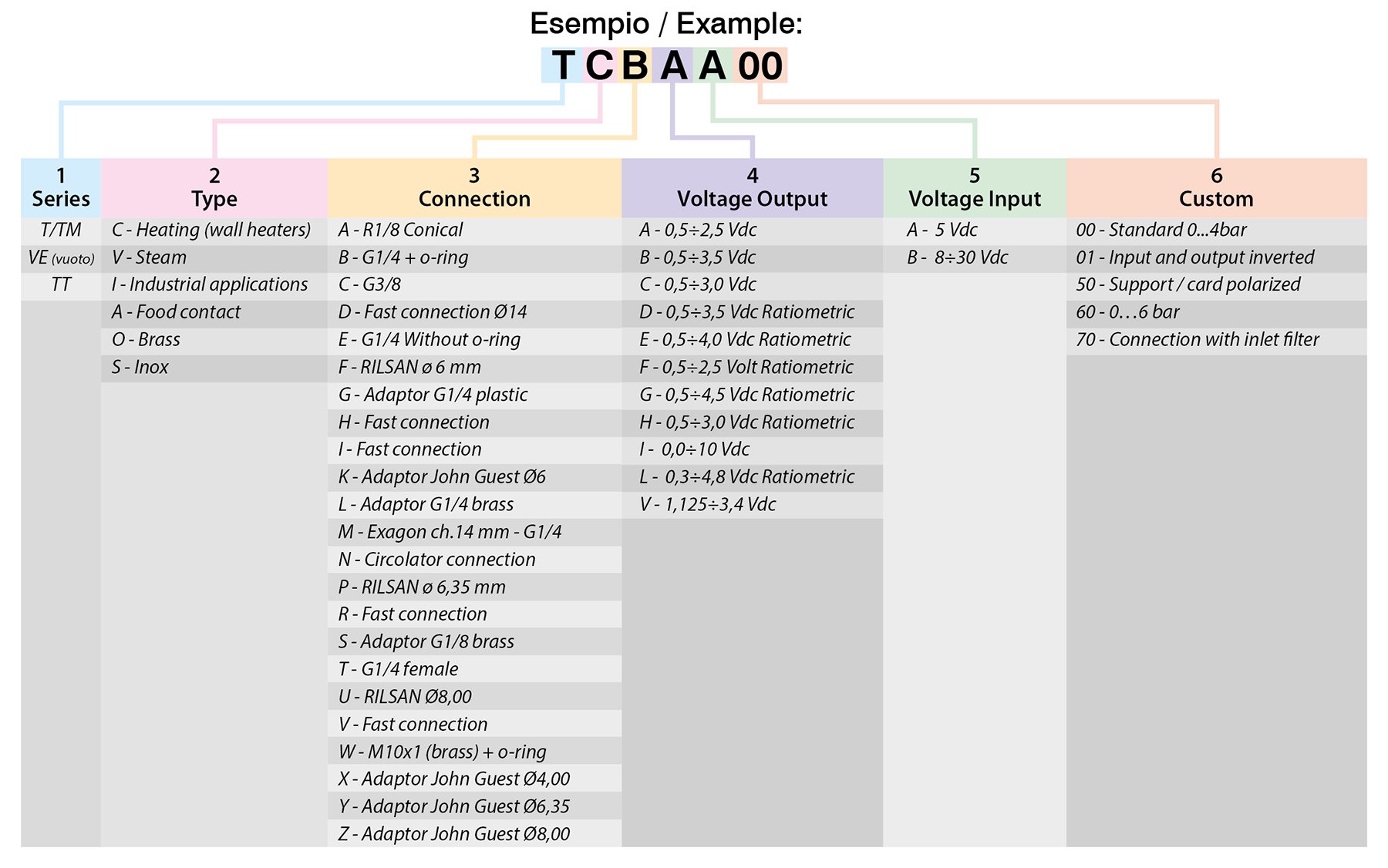
Task: Select the '1 Series' column header
Action: point(61,188)
